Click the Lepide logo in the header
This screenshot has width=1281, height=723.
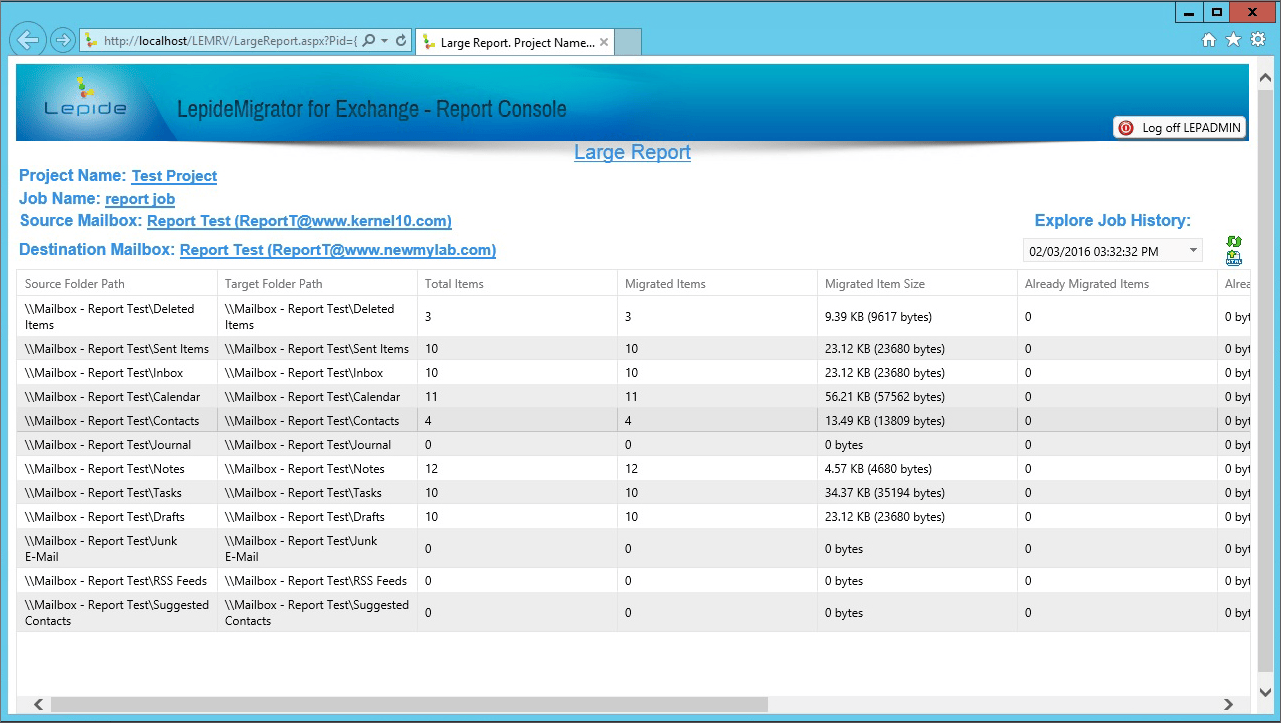86,100
